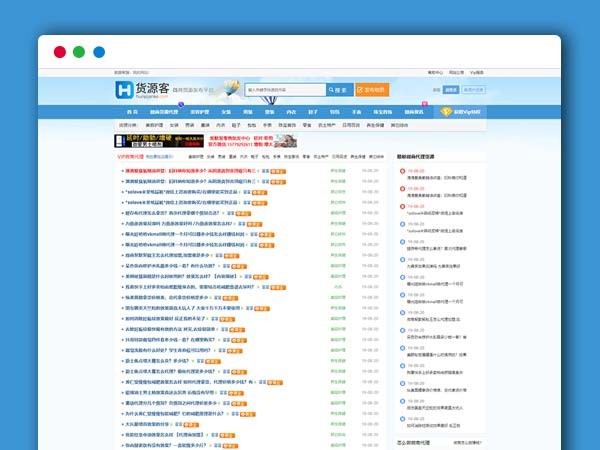Click the 货源客 blue H logo
The height and width of the screenshot is (450, 600).
[125, 90]
